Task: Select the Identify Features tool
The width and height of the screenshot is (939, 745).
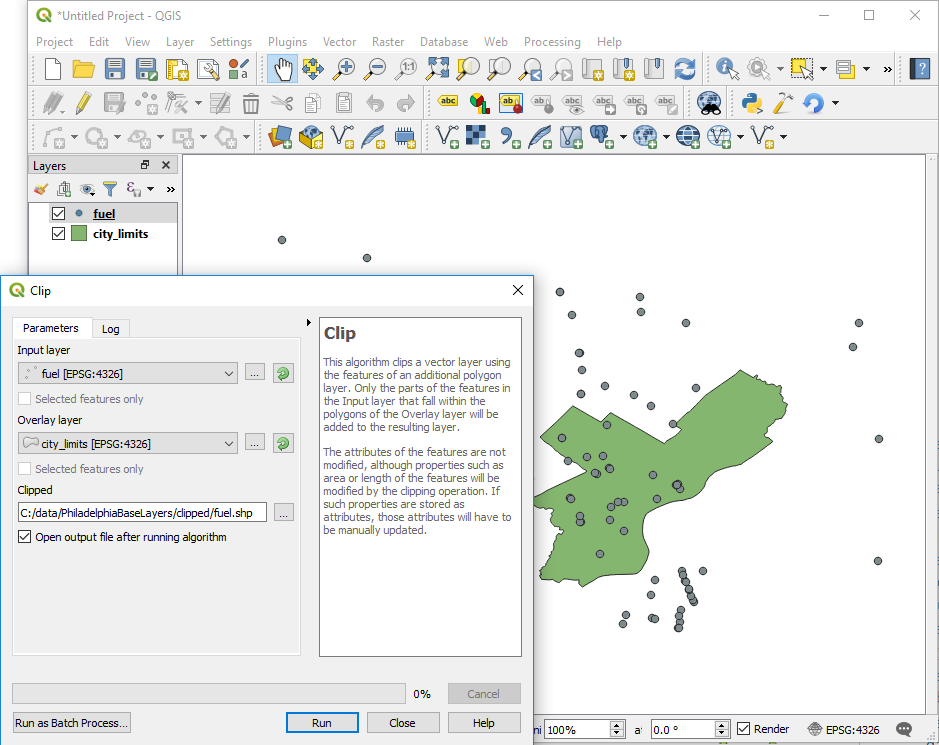Action: 725,69
